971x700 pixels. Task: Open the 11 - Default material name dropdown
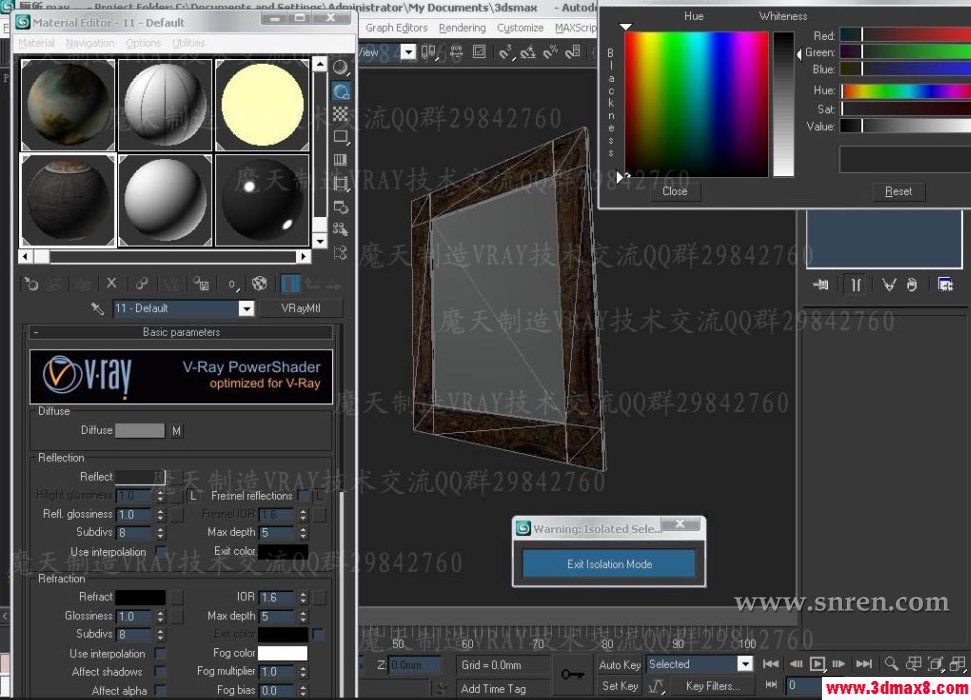[x=246, y=308]
